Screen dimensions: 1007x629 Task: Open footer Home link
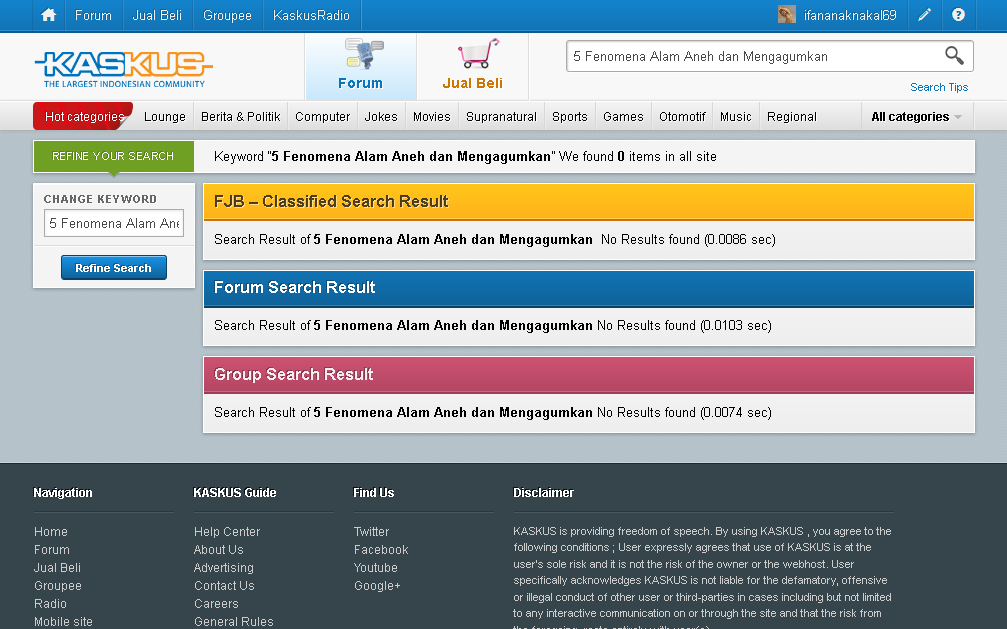[x=51, y=532]
